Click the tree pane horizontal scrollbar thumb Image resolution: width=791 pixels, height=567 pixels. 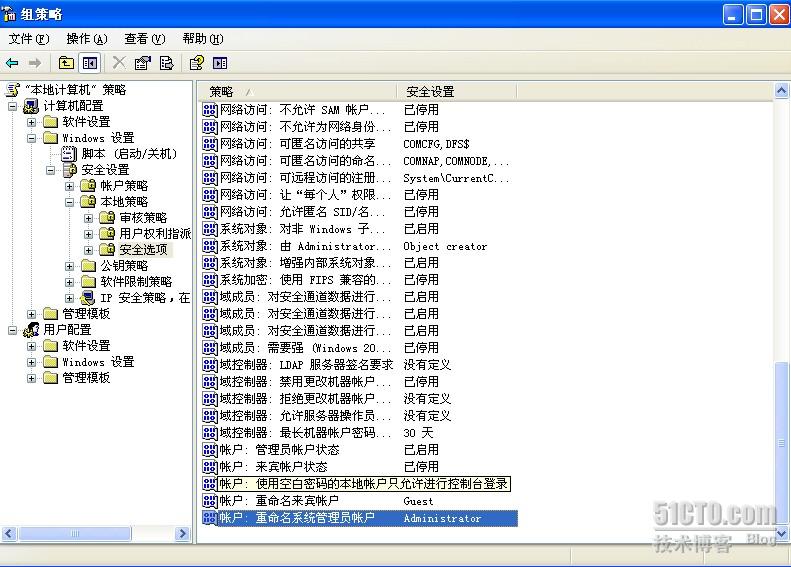tap(75, 533)
